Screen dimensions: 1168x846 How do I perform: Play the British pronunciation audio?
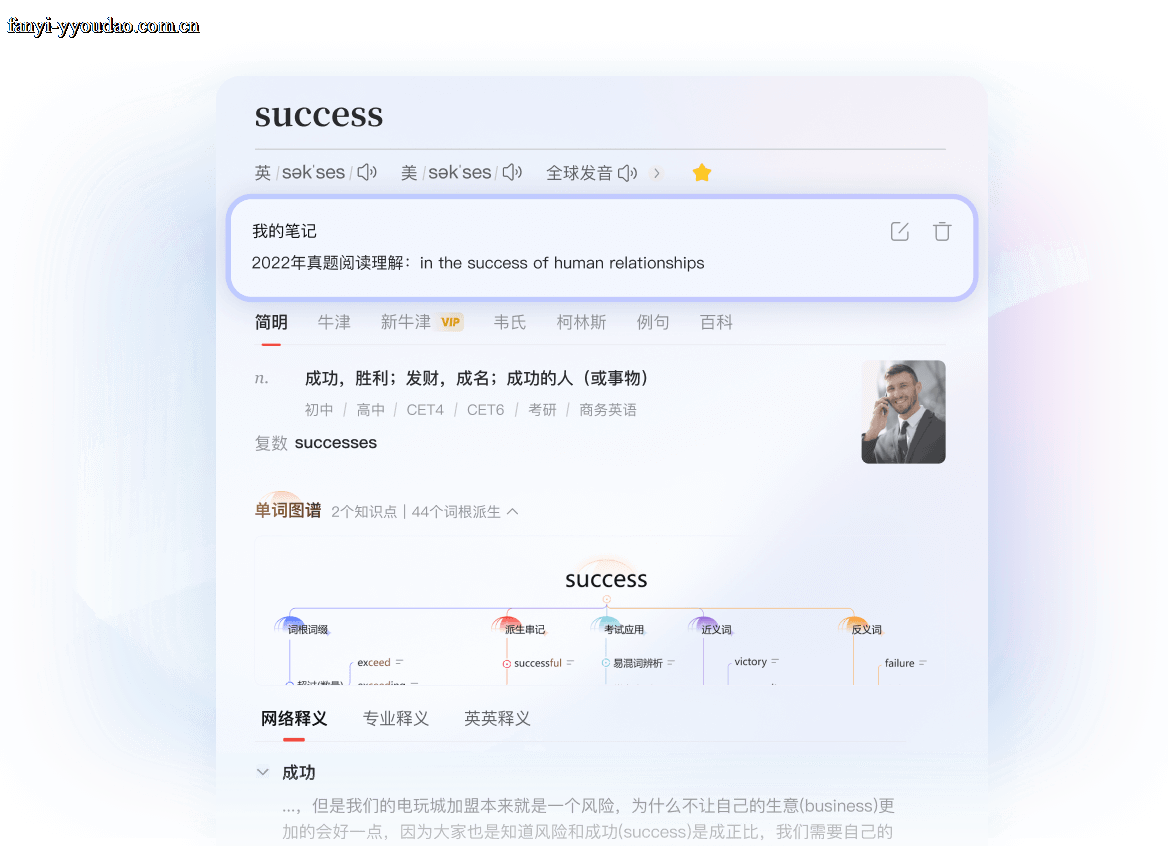[x=367, y=173]
